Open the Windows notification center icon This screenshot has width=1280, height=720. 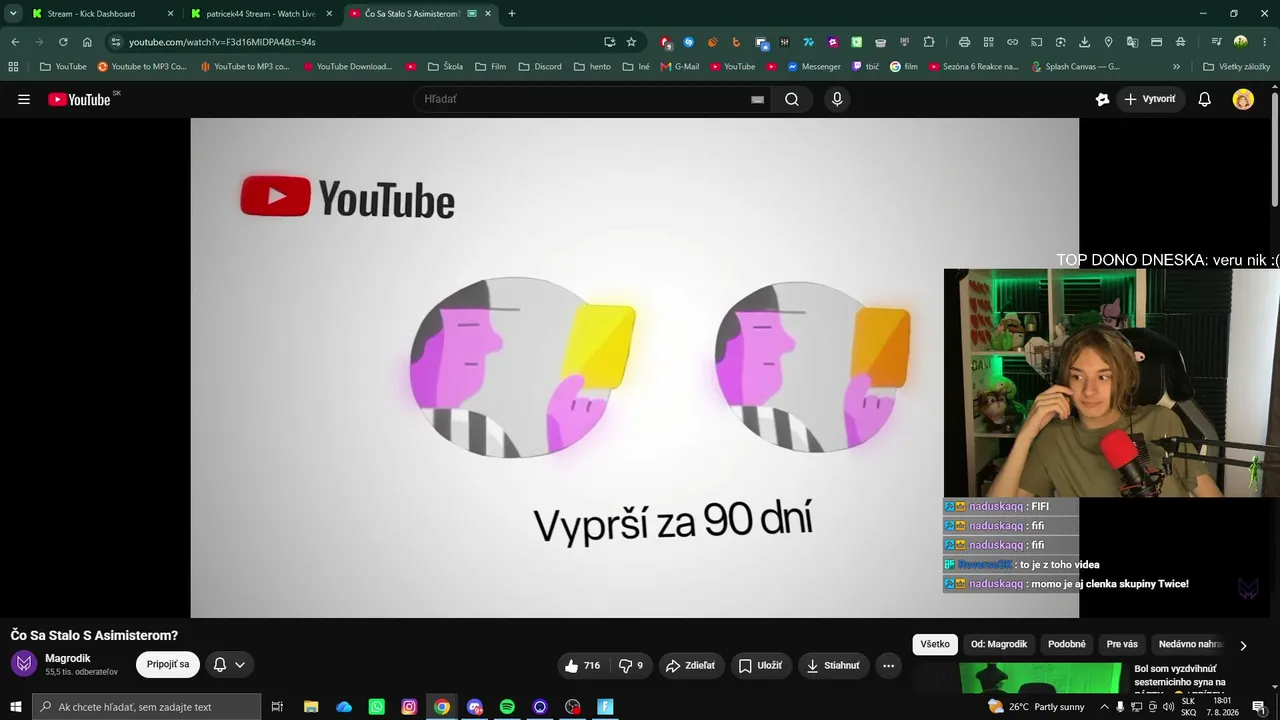coord(1259,707)
